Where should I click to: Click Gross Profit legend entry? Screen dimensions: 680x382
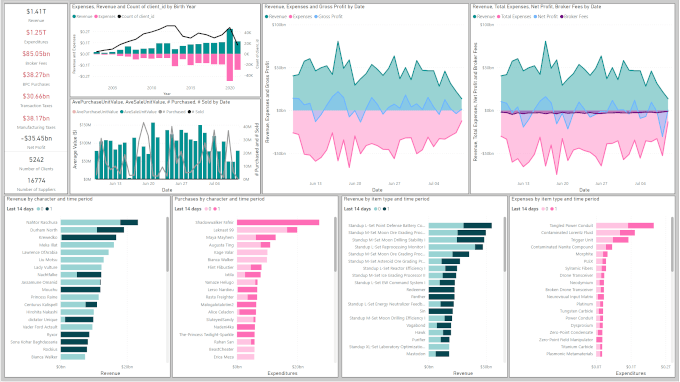pos(328,16)
